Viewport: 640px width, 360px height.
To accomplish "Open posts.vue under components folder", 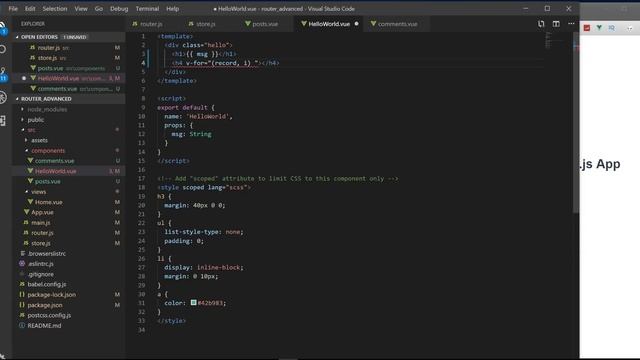I will 69,181.
